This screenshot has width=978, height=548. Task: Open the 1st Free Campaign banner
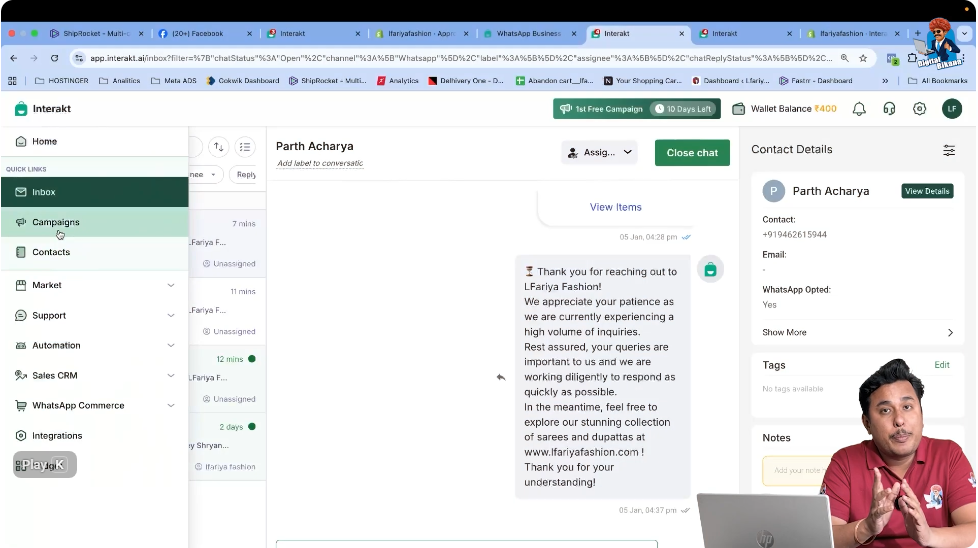tap(637, 108)
